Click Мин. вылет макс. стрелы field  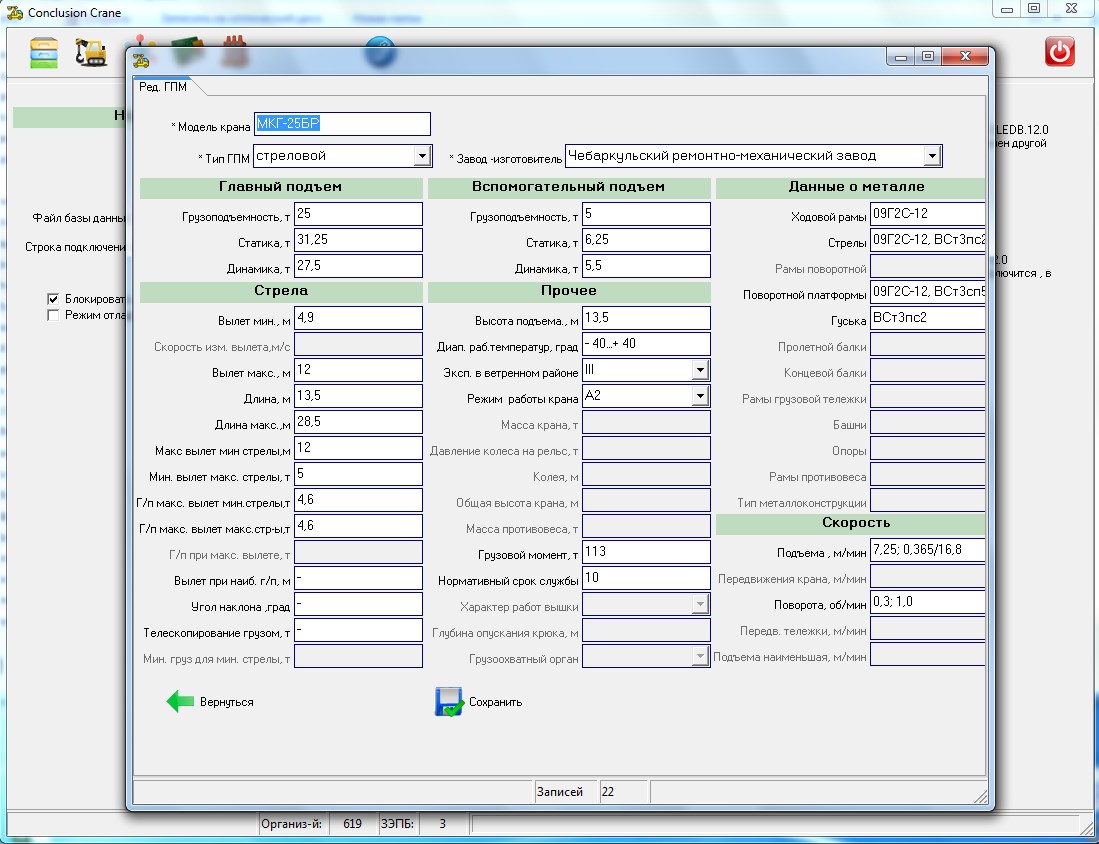click(x=358, y=474)
